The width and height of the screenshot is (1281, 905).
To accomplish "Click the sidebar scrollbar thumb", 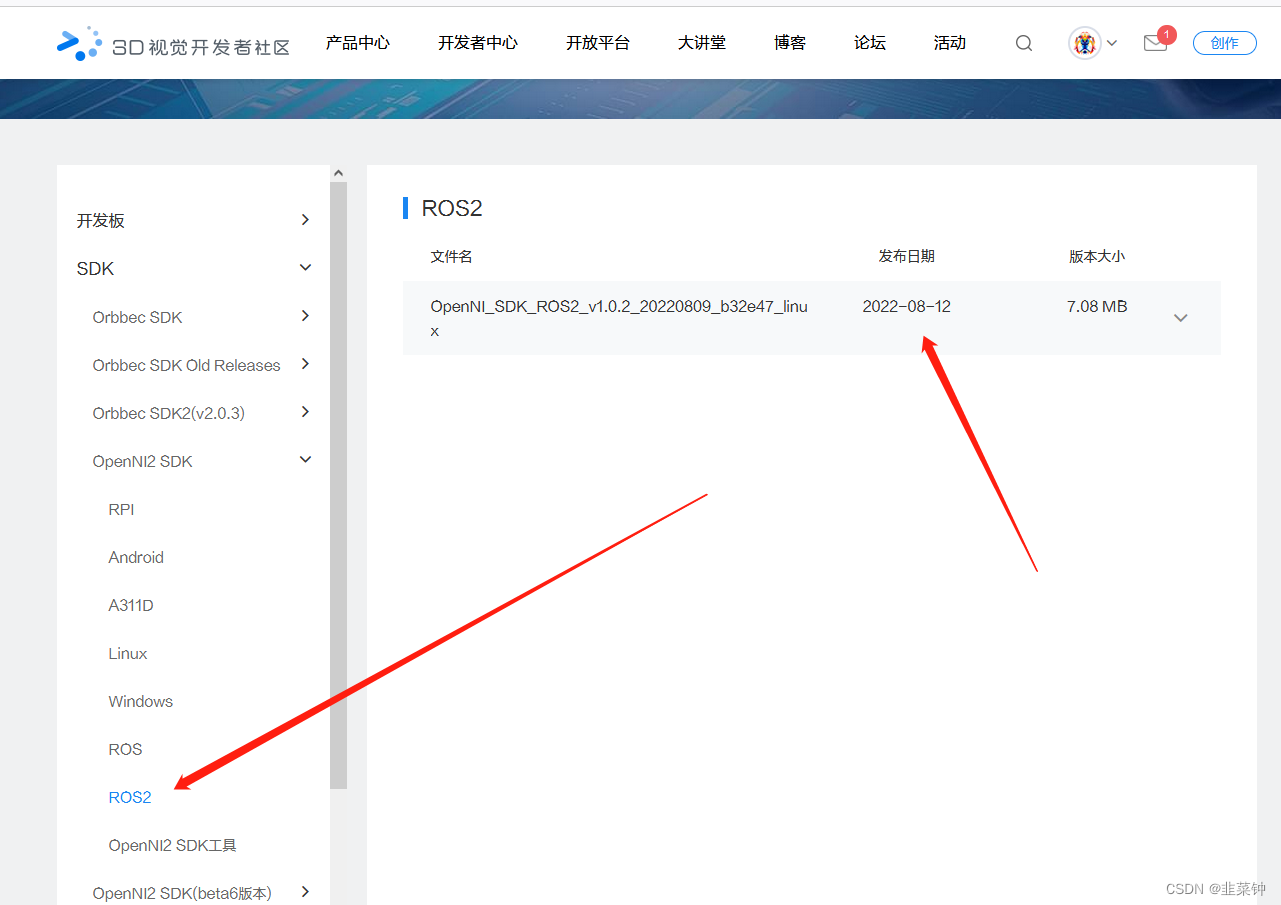I will pyautogui.click(x=338, y=485).
